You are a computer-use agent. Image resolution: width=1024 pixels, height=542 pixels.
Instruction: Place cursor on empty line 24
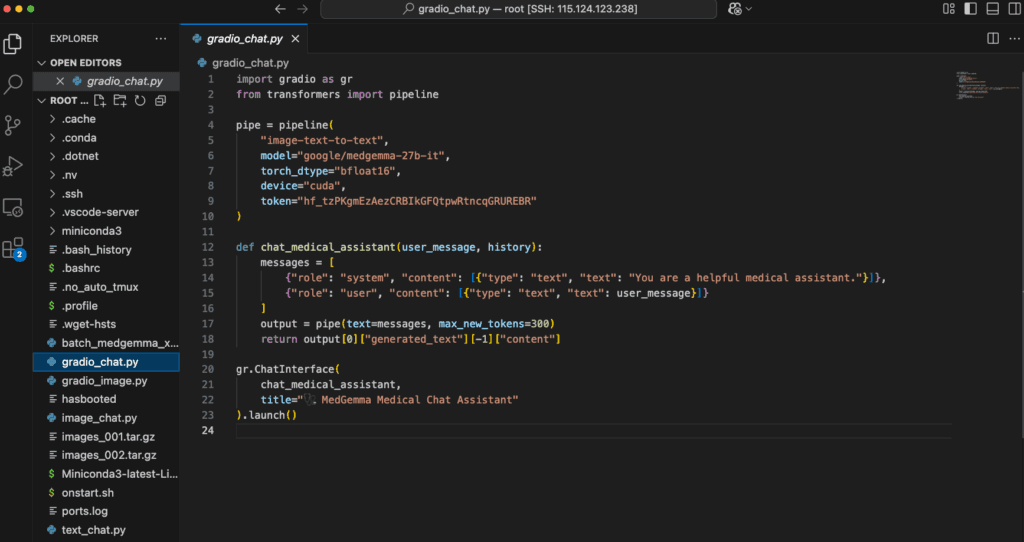(x=593, y=430)
